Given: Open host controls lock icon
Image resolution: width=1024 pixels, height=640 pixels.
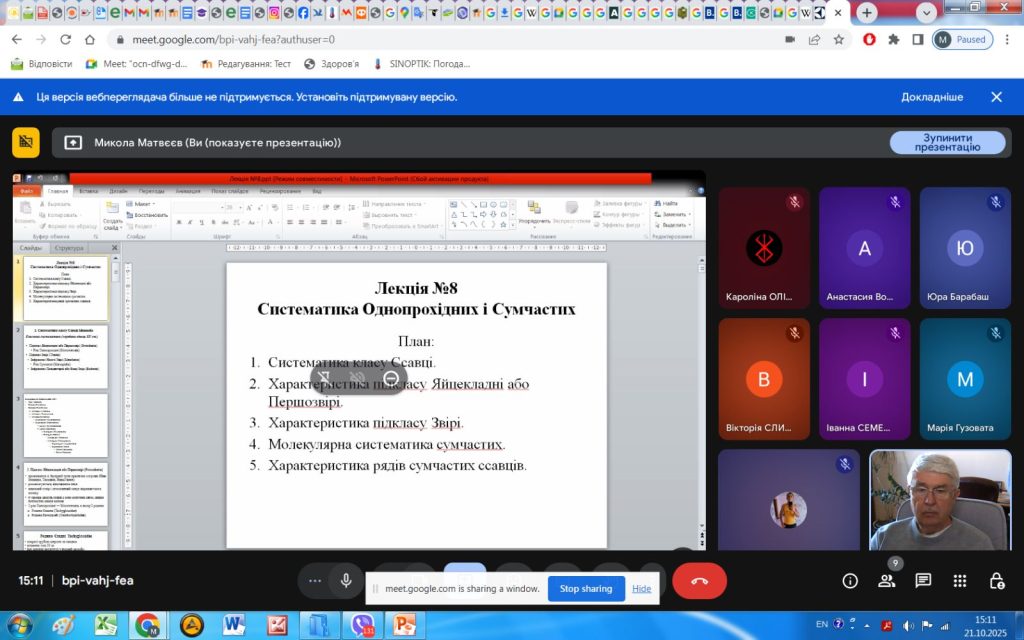Looking at the screenshot, I should point(996,581).
